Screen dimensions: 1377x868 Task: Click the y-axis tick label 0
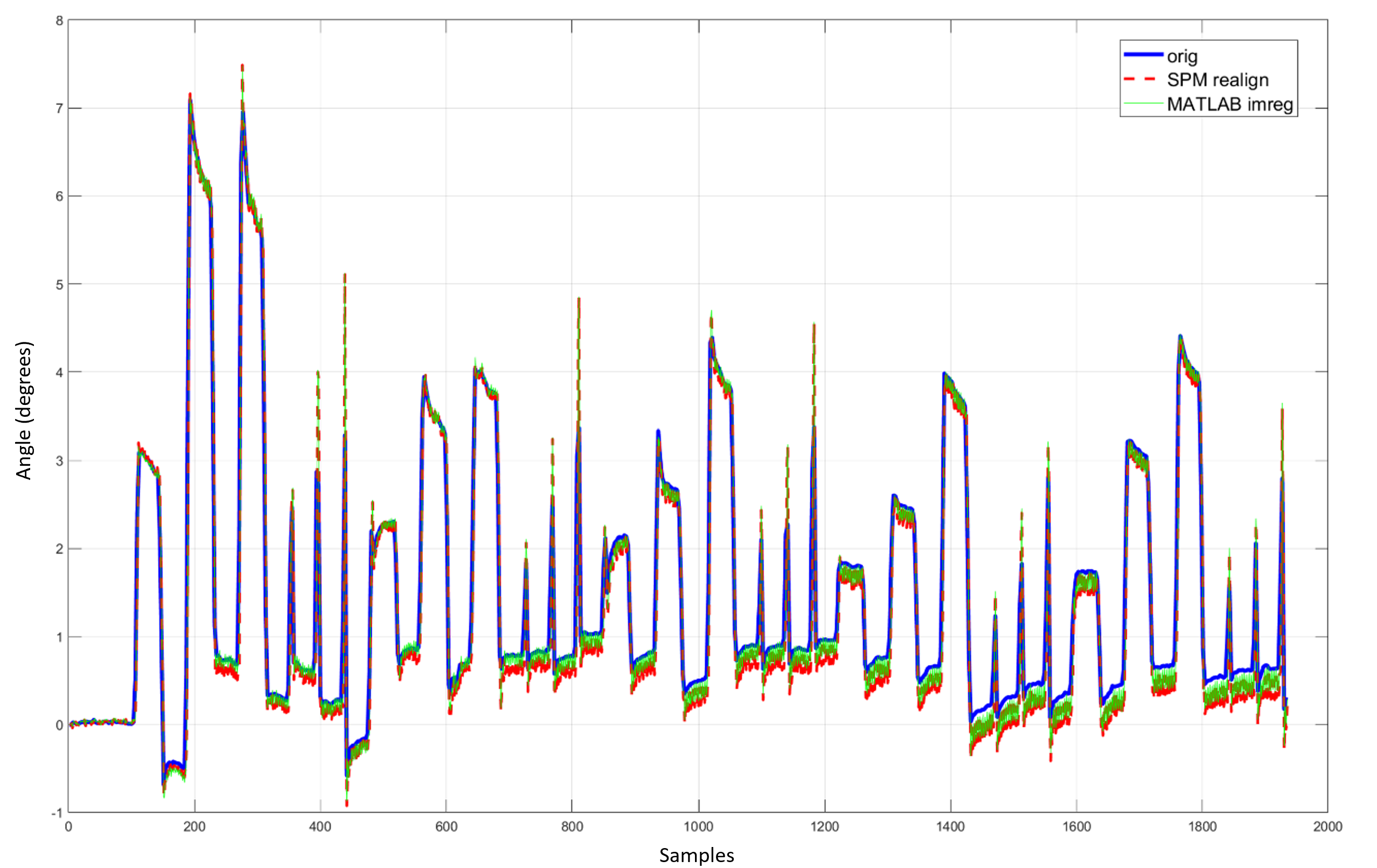click(59, 725)
